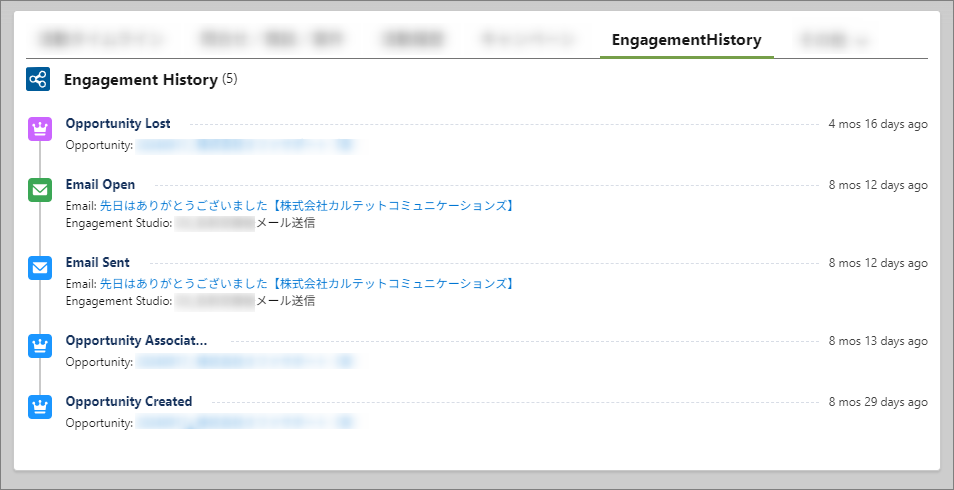The width and height of the screenshot is (954, 490).
Task: Click the crown icon beside Opportunity Created
Action: click(40, 407)
